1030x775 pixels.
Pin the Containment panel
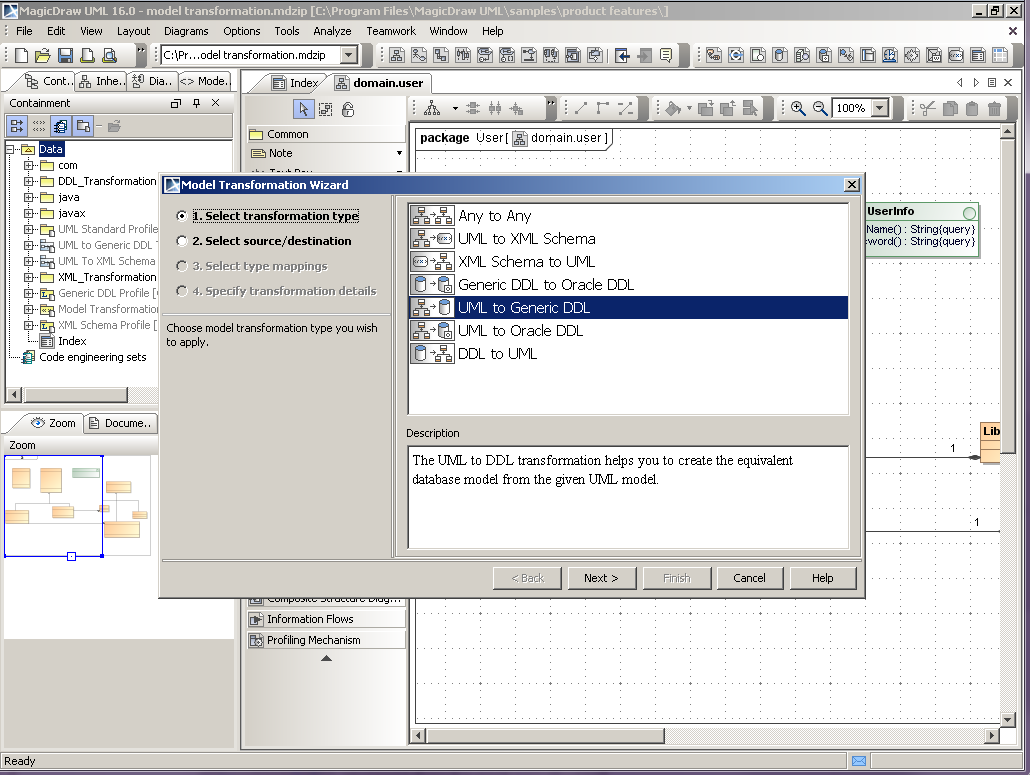click(x=196, y=103)
